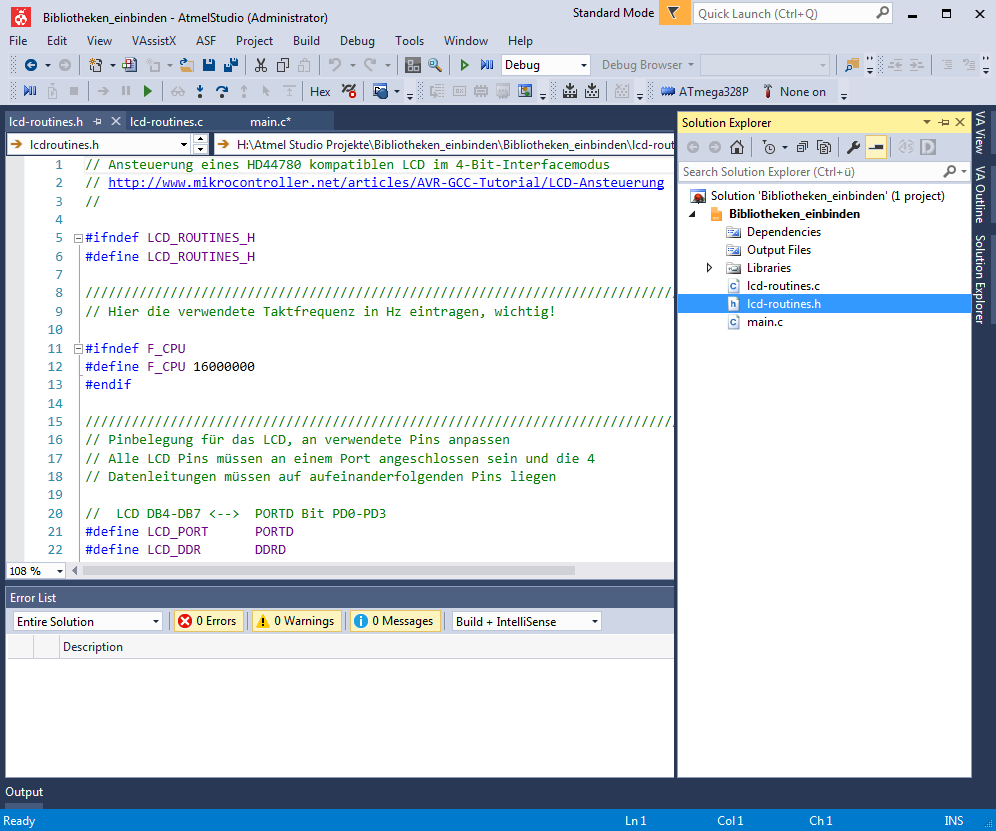Toggle Preview Selected Items in Solution Explorer
The width and height of the screenshot is (996, 831).
click(x=876, y=147)
